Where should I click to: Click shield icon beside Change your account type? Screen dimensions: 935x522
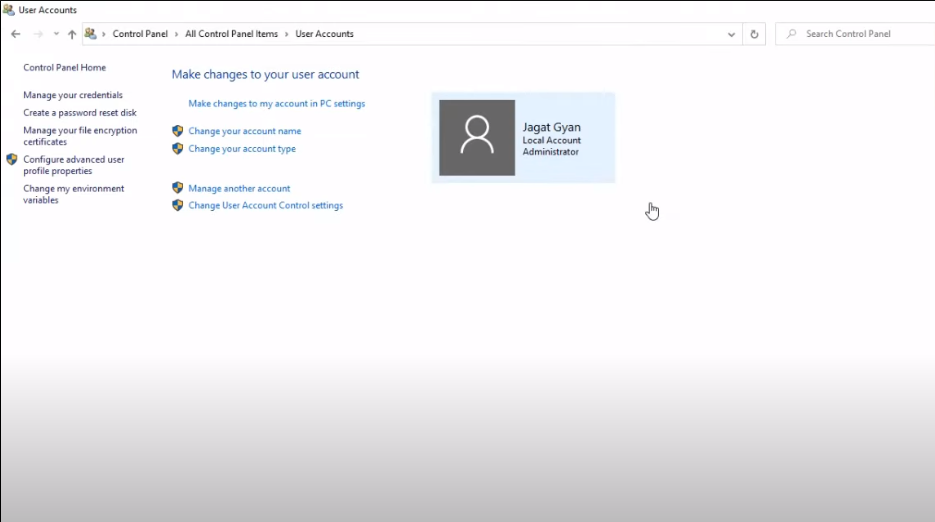177,148
